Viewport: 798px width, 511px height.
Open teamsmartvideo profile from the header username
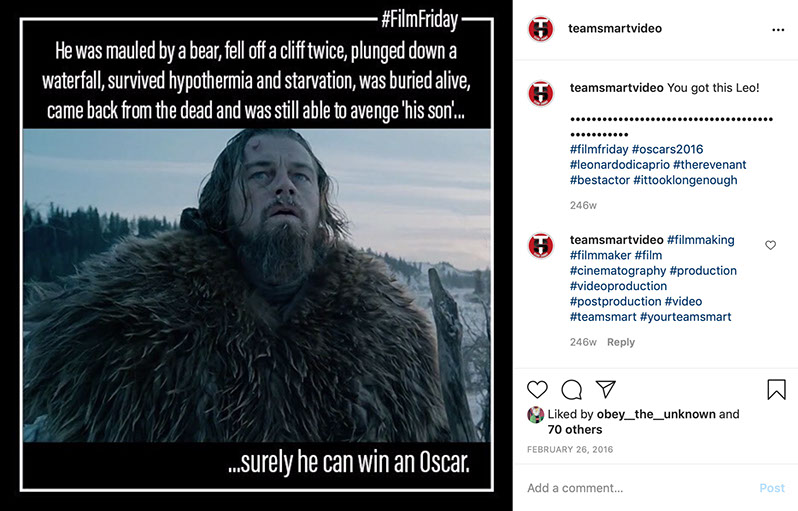(x=614, y=29)
